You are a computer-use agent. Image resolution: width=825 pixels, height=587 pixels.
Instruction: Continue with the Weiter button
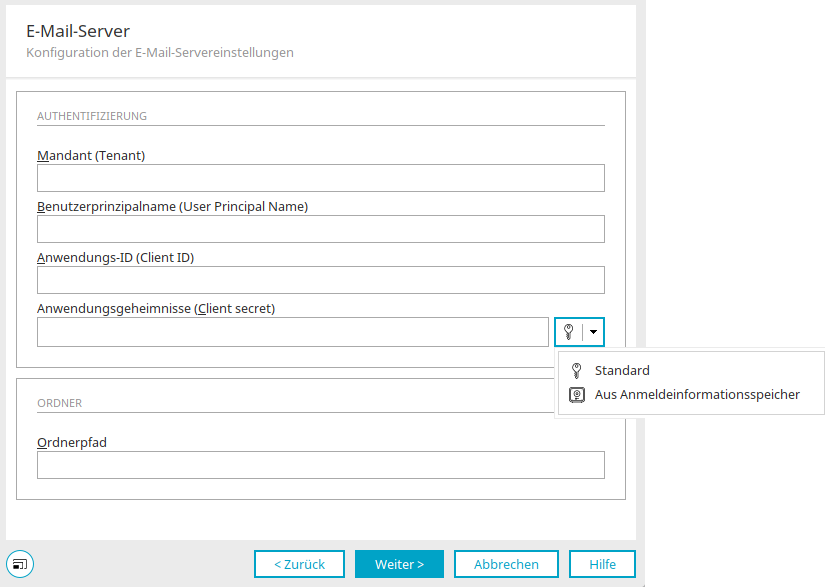399,564
